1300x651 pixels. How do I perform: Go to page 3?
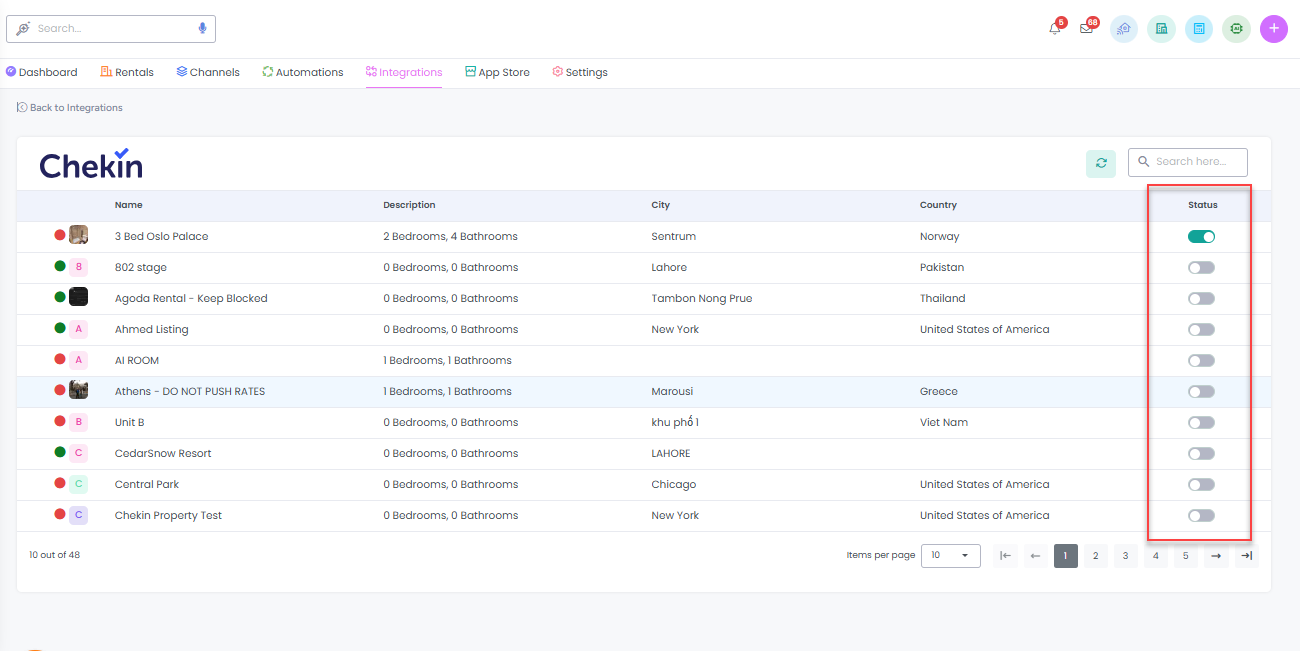pyautogui.click(x=1126, y=556)
